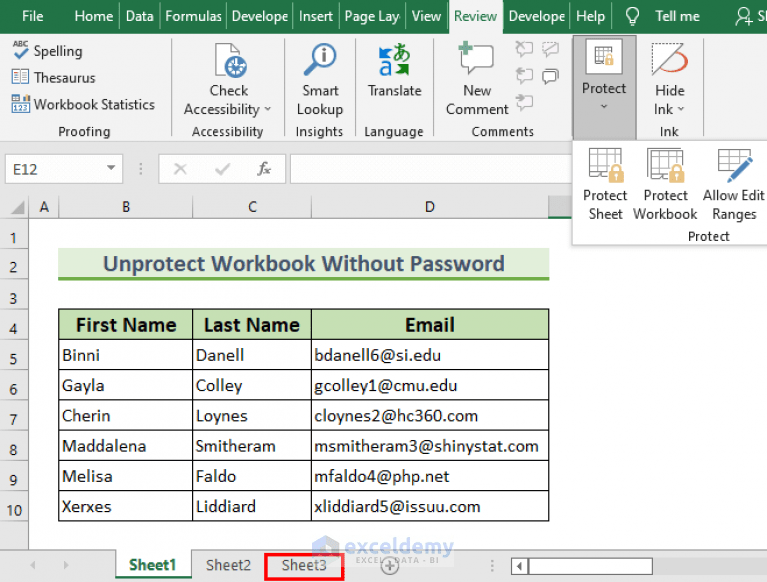Image resolution: width=767 pixels, height=582 pixels.
Task: Click inside the formula bar input
Action: point(430,169)
